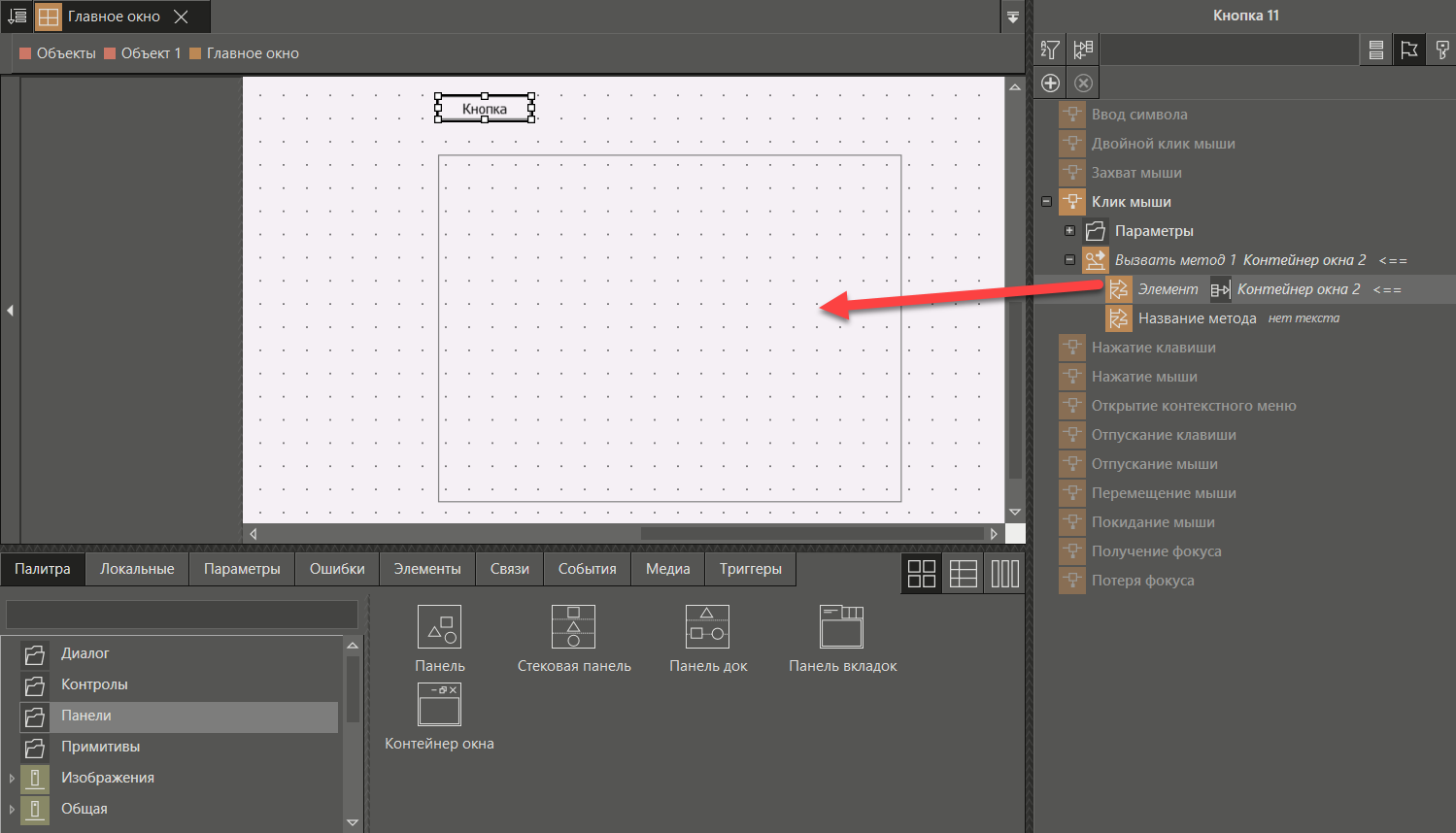The height and width of the screenshot is (833, 1456).
Task: Switch palette to columns view
Action: click(1004, 574)
